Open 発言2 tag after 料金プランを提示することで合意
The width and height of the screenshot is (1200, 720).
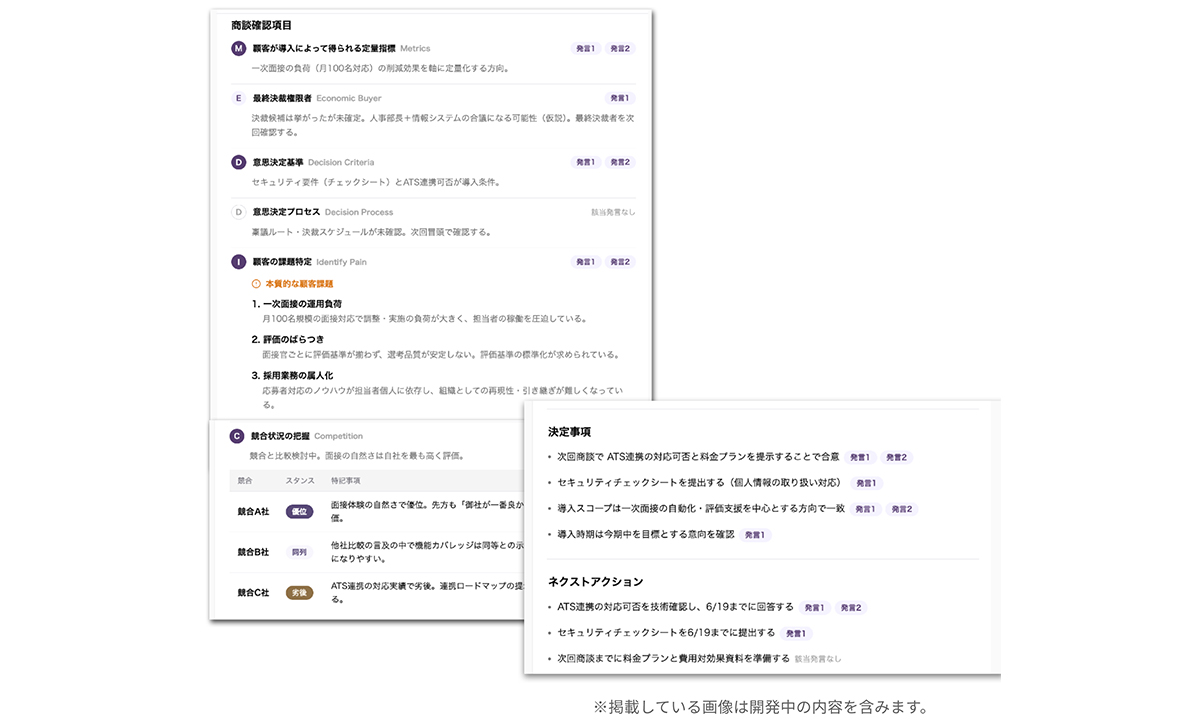coord(897,457)
